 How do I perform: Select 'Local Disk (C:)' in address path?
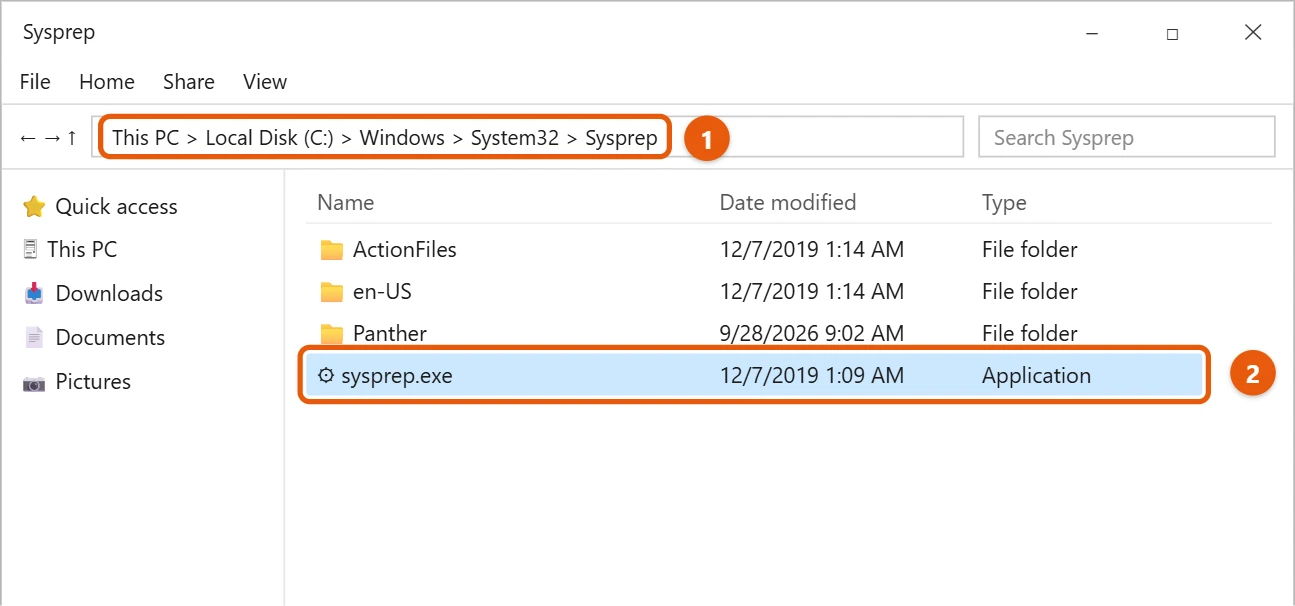tap(270, 137)
